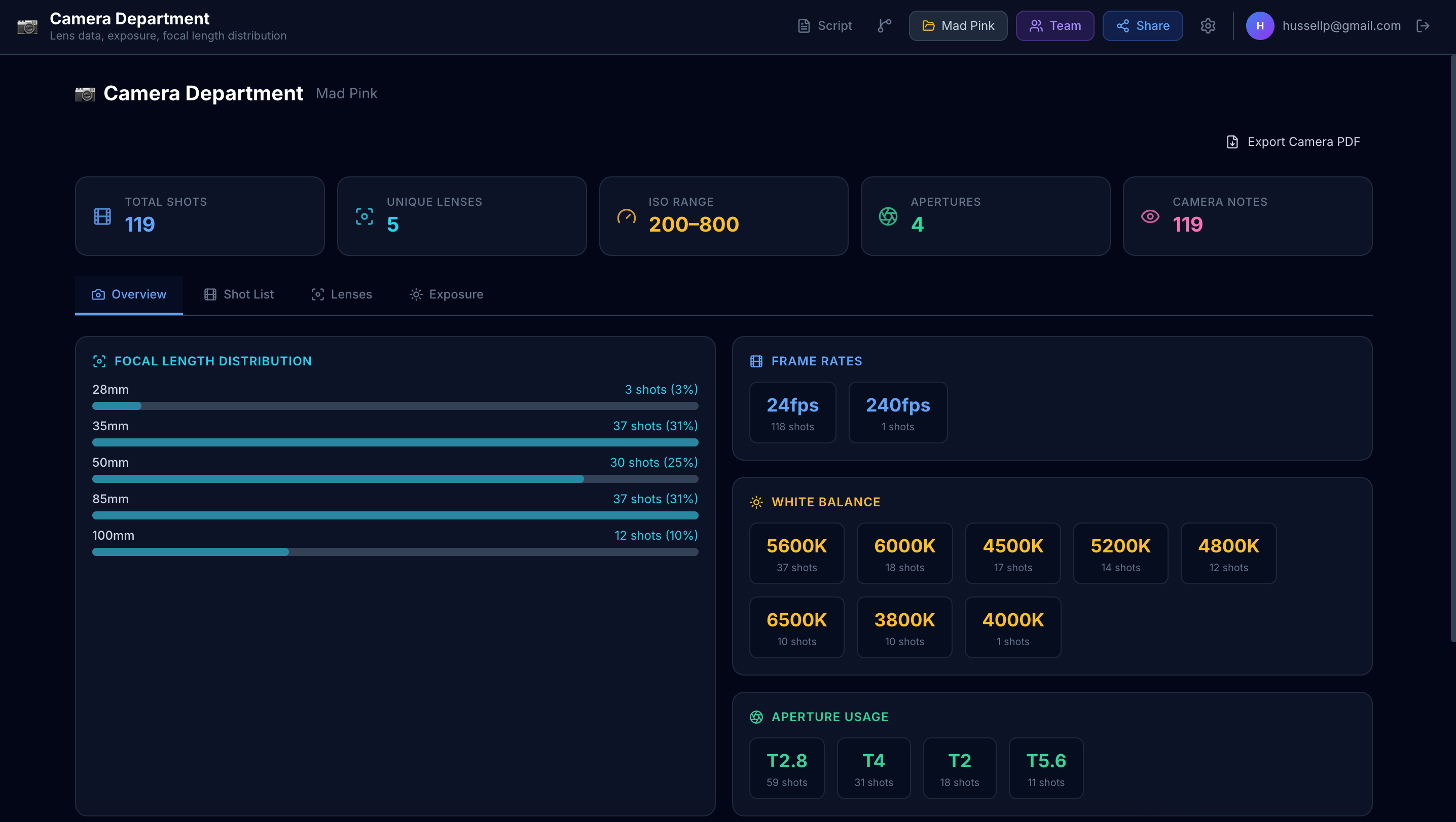Open settings via gear icon

click(x=1208, y=25)
